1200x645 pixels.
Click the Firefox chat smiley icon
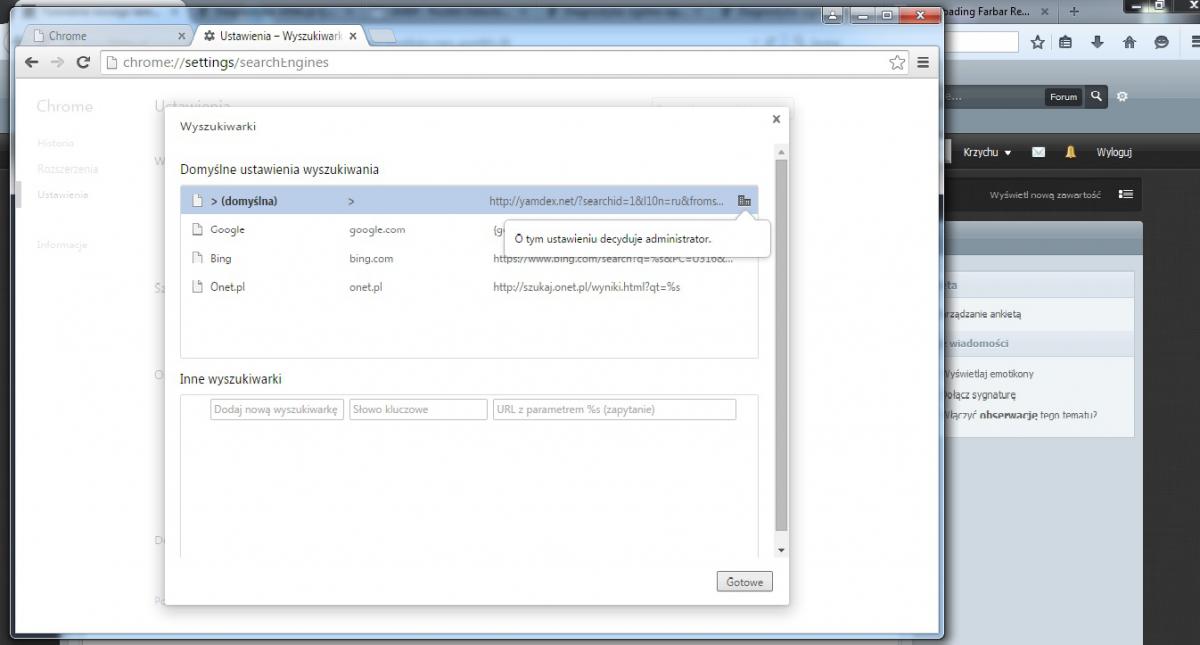tap(1162, 42)
